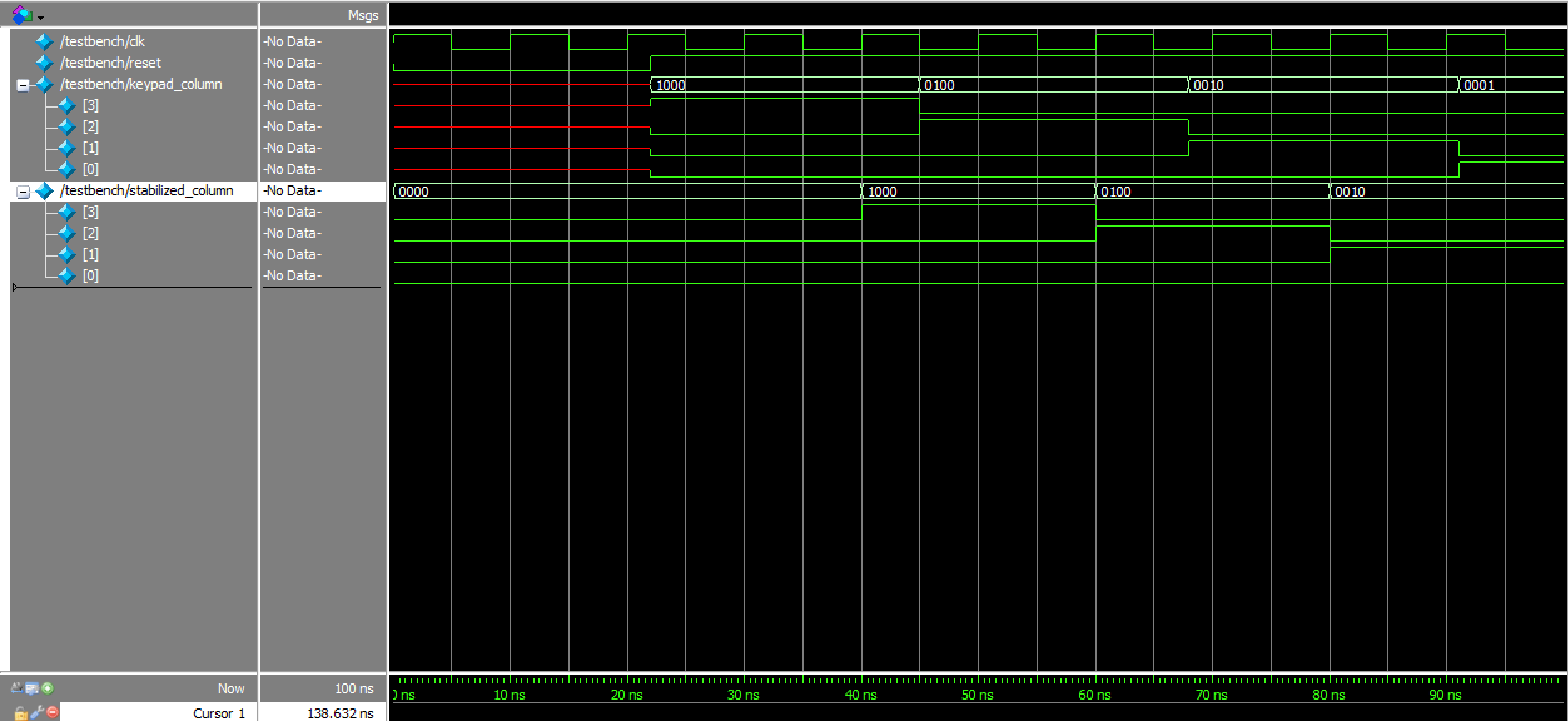This screenshot has width=1568, height=721.
Task: Select the /testbench/reset signal
Action: click(x=110, y=63)
